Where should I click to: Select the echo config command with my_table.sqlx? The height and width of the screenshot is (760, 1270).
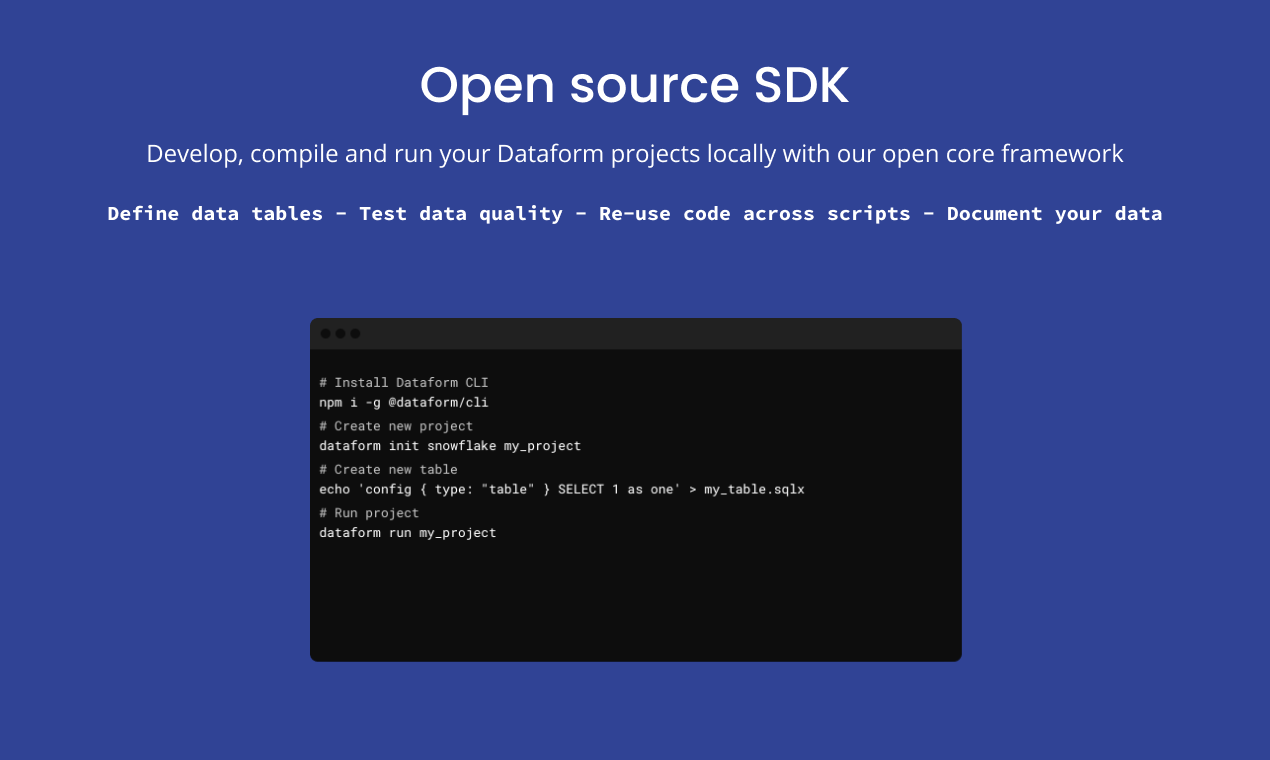point(562,489)
